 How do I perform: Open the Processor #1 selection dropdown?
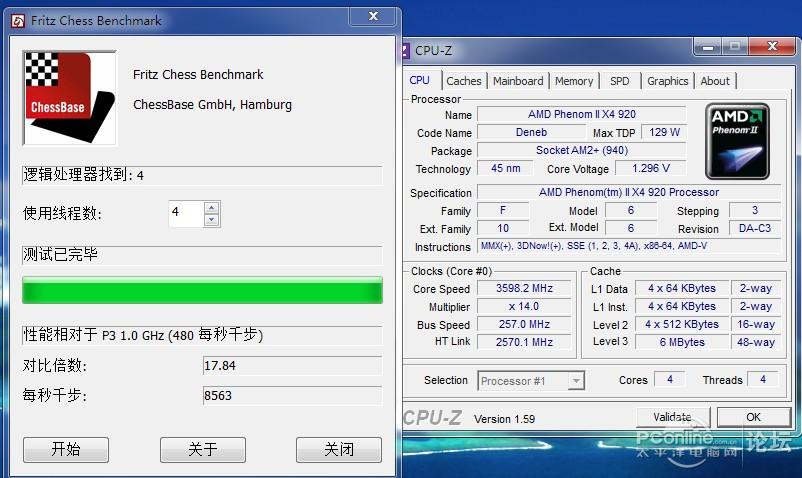(531, 381)
